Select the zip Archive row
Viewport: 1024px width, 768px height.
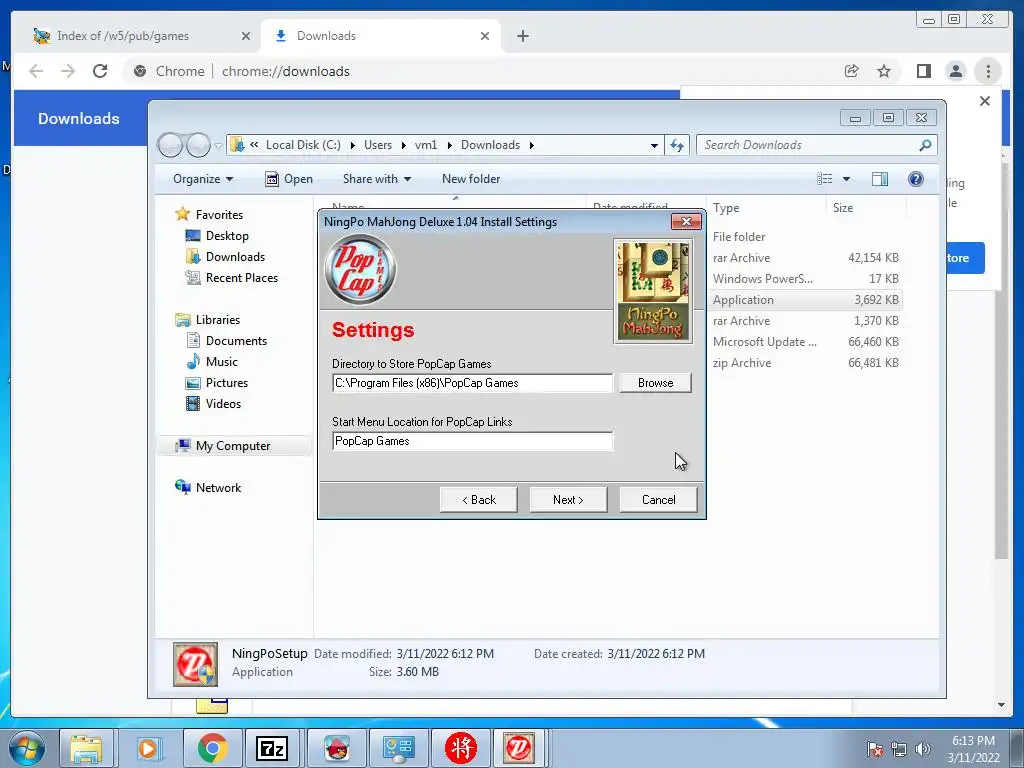[805, 362]
